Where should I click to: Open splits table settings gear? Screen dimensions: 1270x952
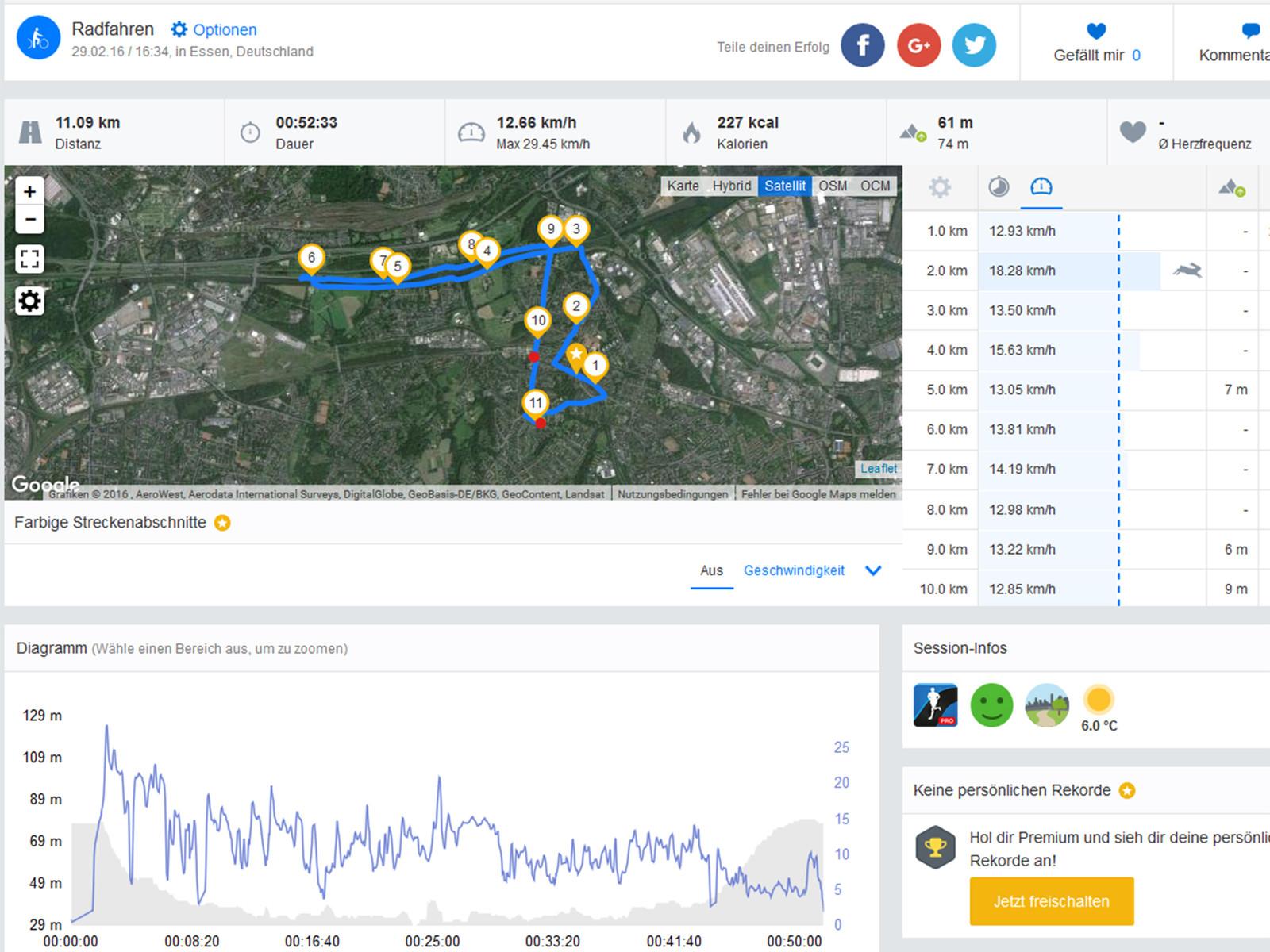pyautogui.click(x=940, y=187)
